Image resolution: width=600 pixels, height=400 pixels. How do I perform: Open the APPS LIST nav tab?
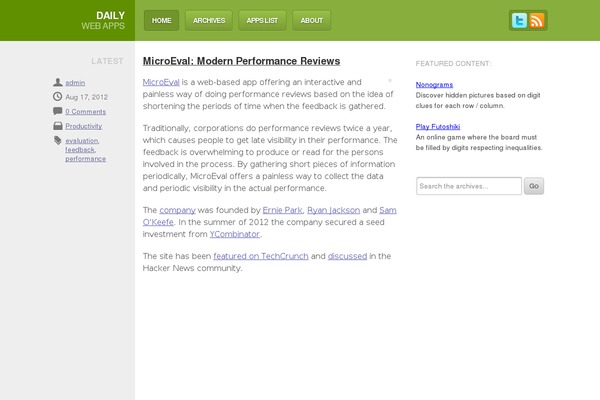coord(262,20)
